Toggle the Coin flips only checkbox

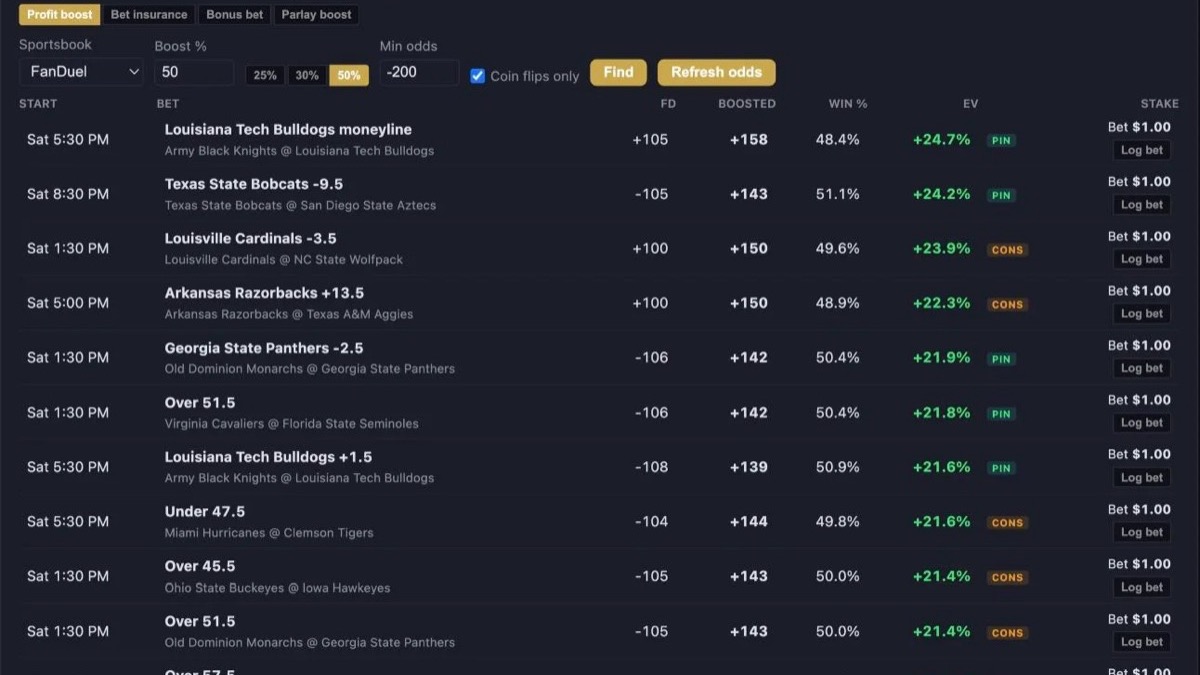point(478,76)
